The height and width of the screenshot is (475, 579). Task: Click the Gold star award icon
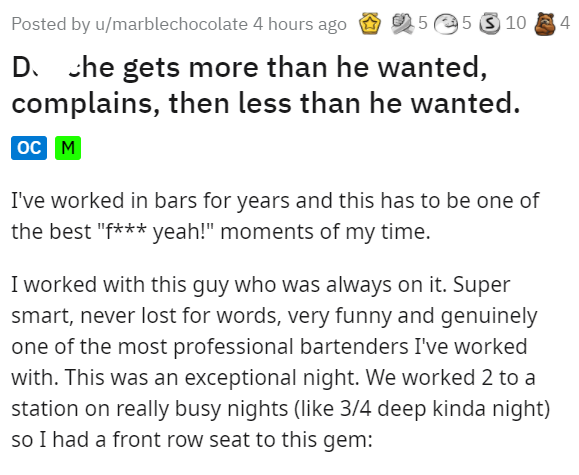[370, 24]
